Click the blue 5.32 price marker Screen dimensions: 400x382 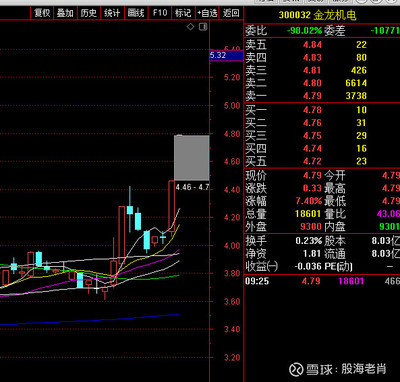tap(226, 55)
